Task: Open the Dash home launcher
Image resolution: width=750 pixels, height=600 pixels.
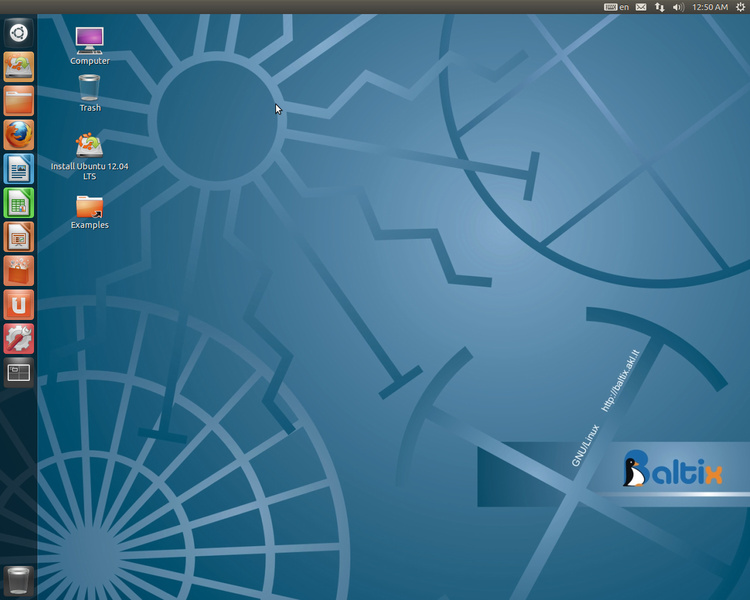Action: click(x=19, y=33)
